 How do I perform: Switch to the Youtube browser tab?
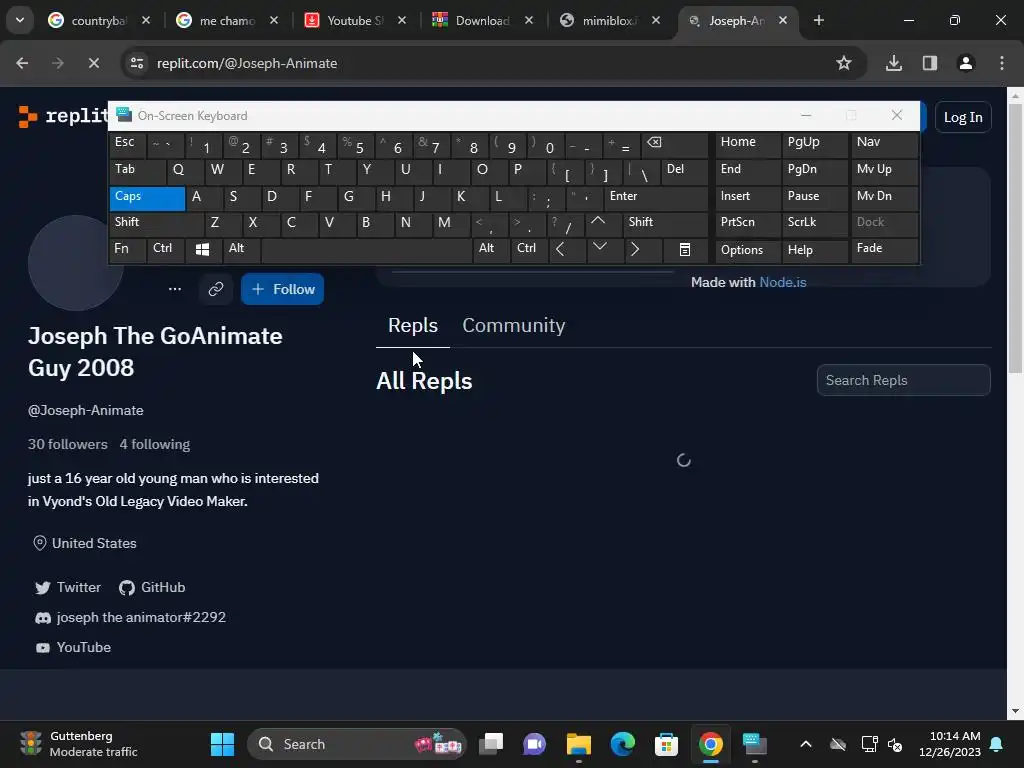[x=355, y=21]
